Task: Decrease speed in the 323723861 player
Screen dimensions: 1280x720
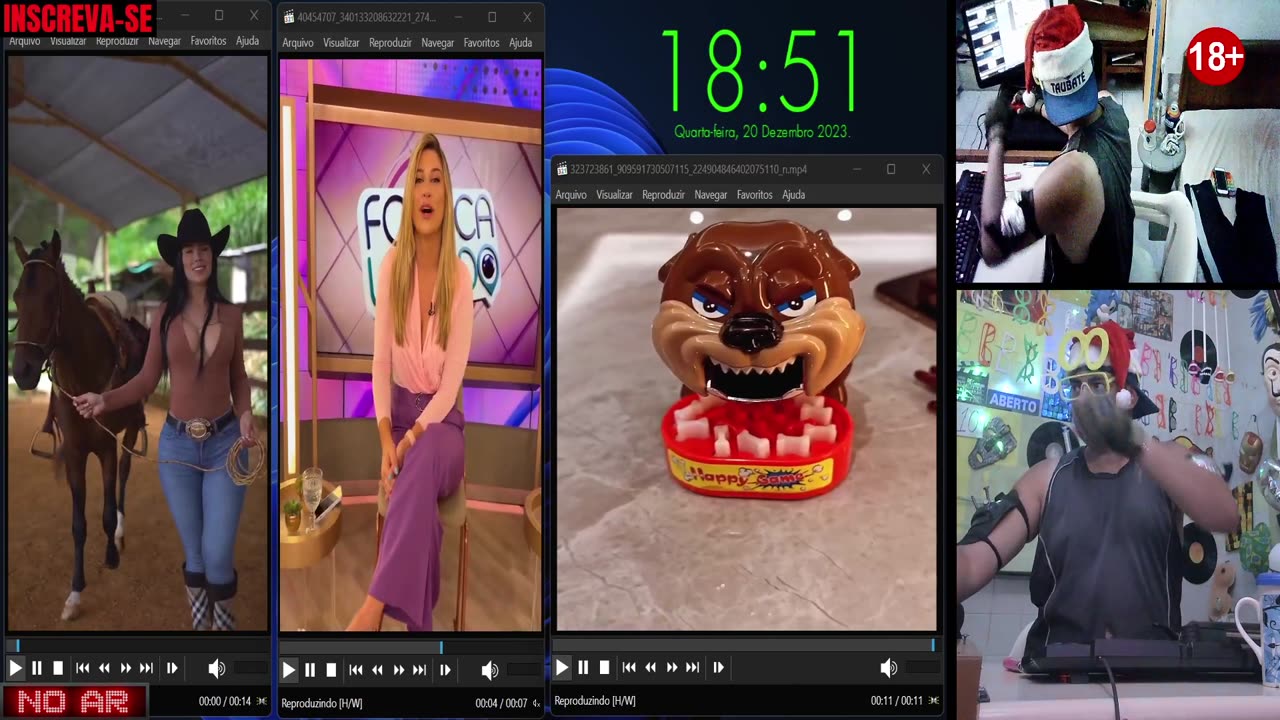Action: click(x=650, y=667)
